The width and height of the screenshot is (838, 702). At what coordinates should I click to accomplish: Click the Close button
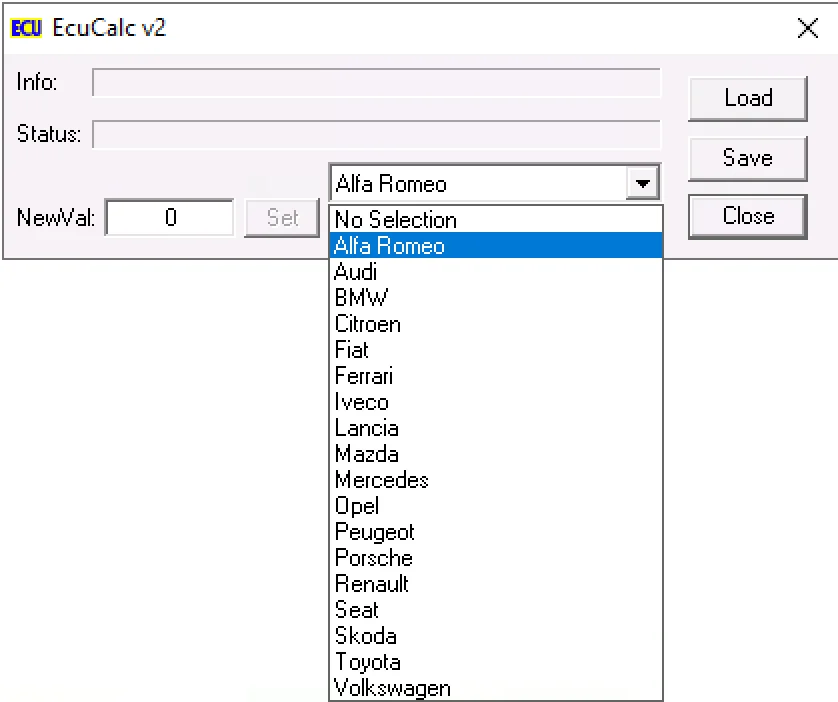click(x=747, y=216)
